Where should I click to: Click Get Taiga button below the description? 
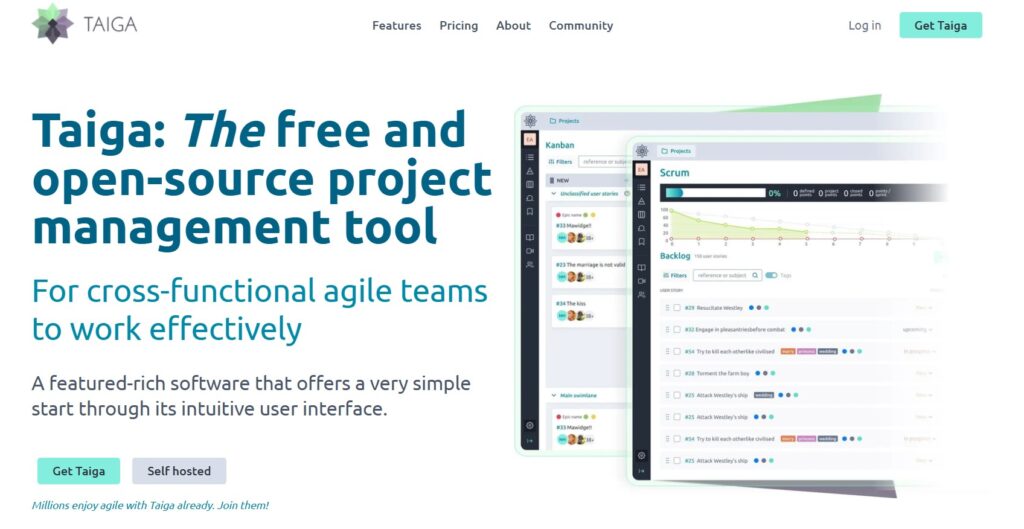(x=78, y=471)
